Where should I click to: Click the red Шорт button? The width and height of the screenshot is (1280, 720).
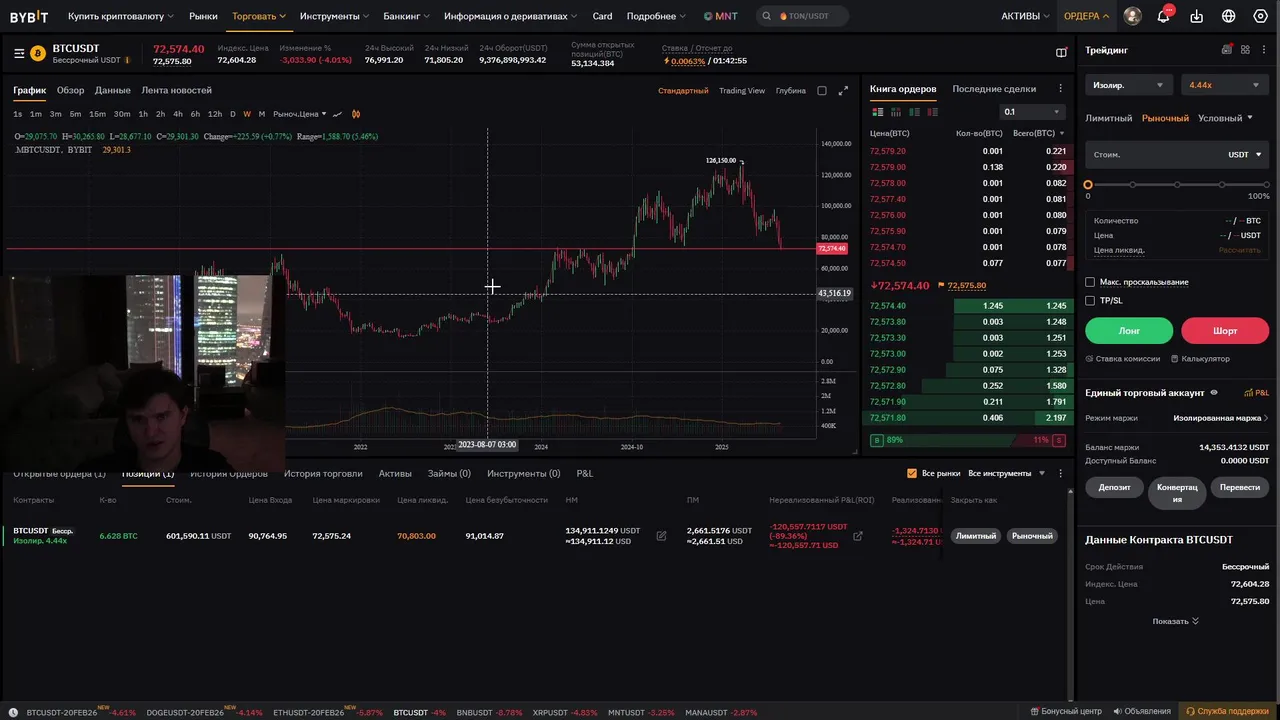(x=1225, y=331)
